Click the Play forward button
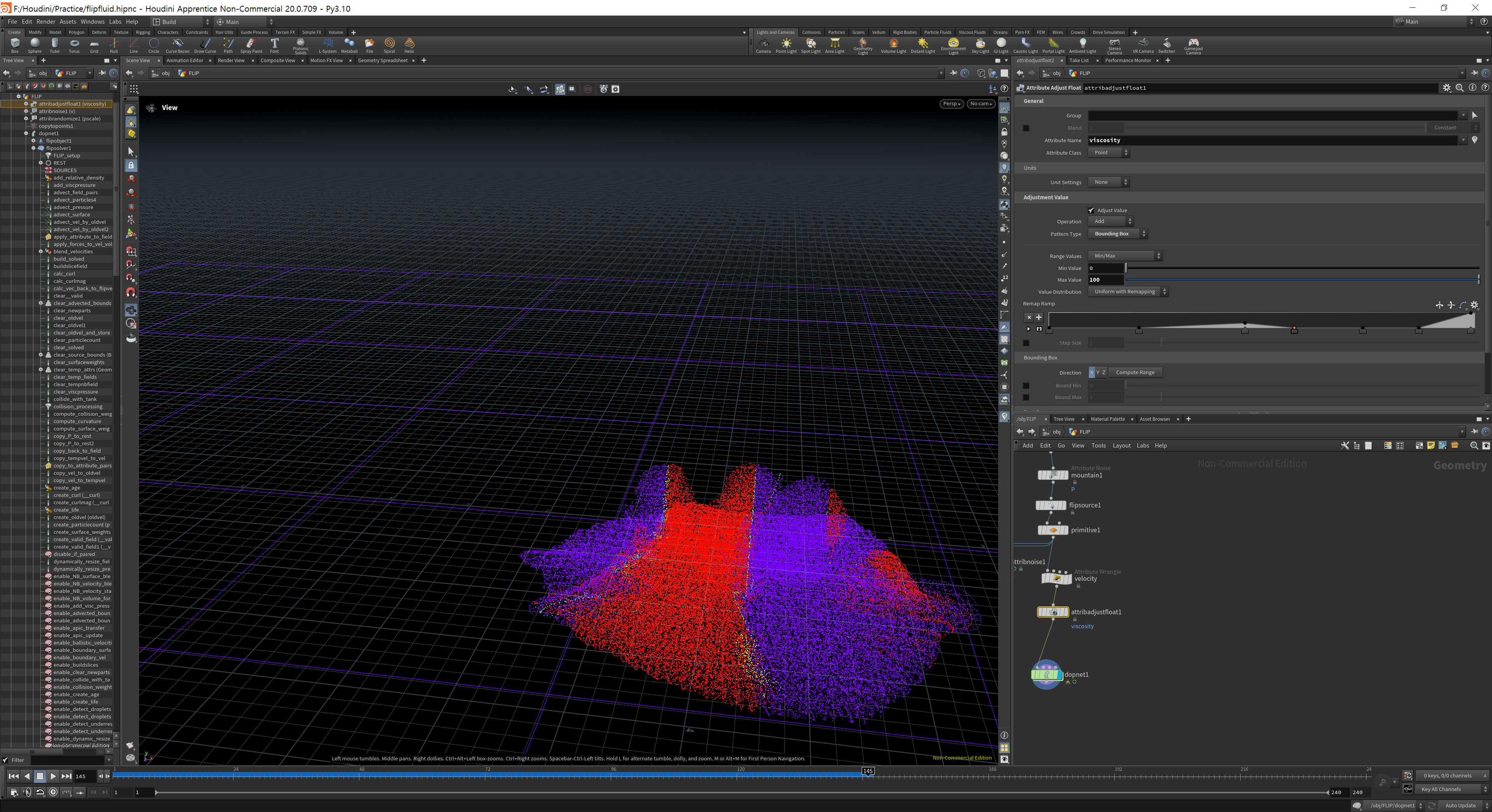 [53, 776]
